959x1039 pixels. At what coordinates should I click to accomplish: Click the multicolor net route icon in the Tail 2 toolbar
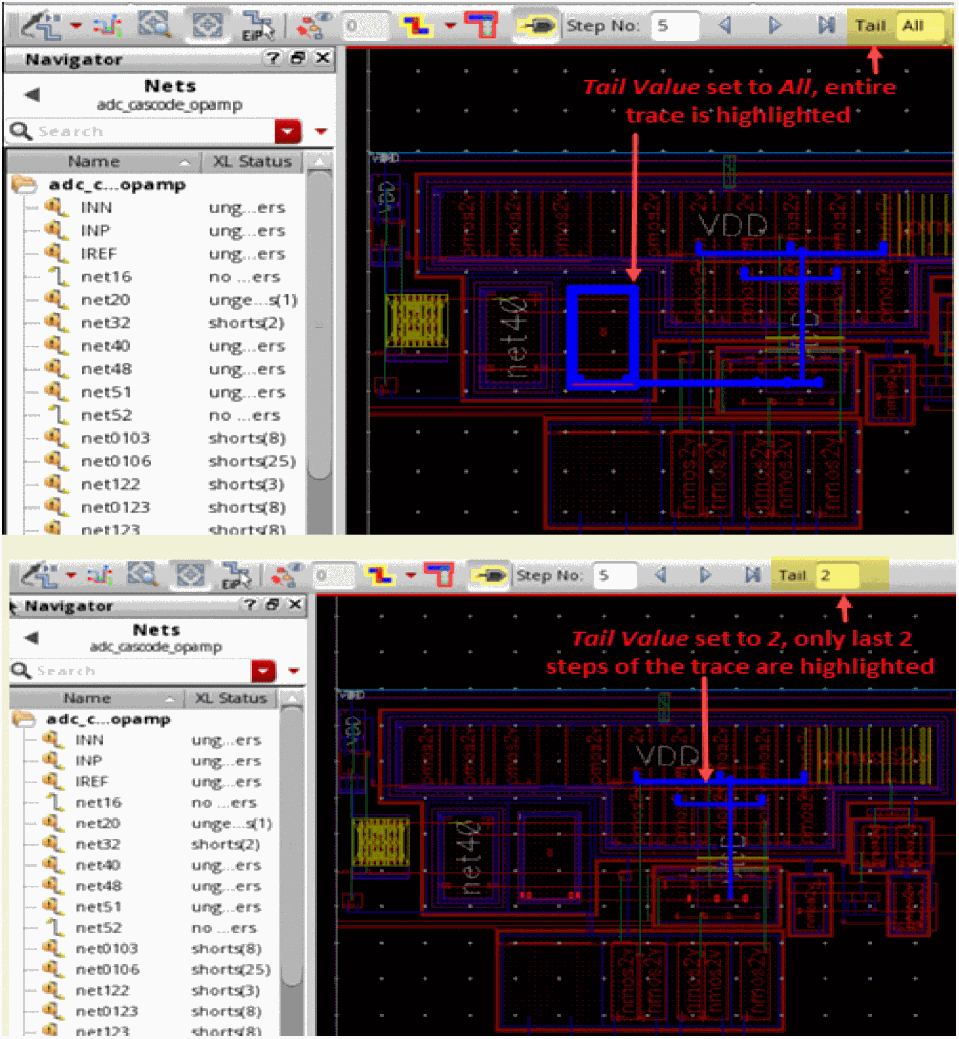99,574
